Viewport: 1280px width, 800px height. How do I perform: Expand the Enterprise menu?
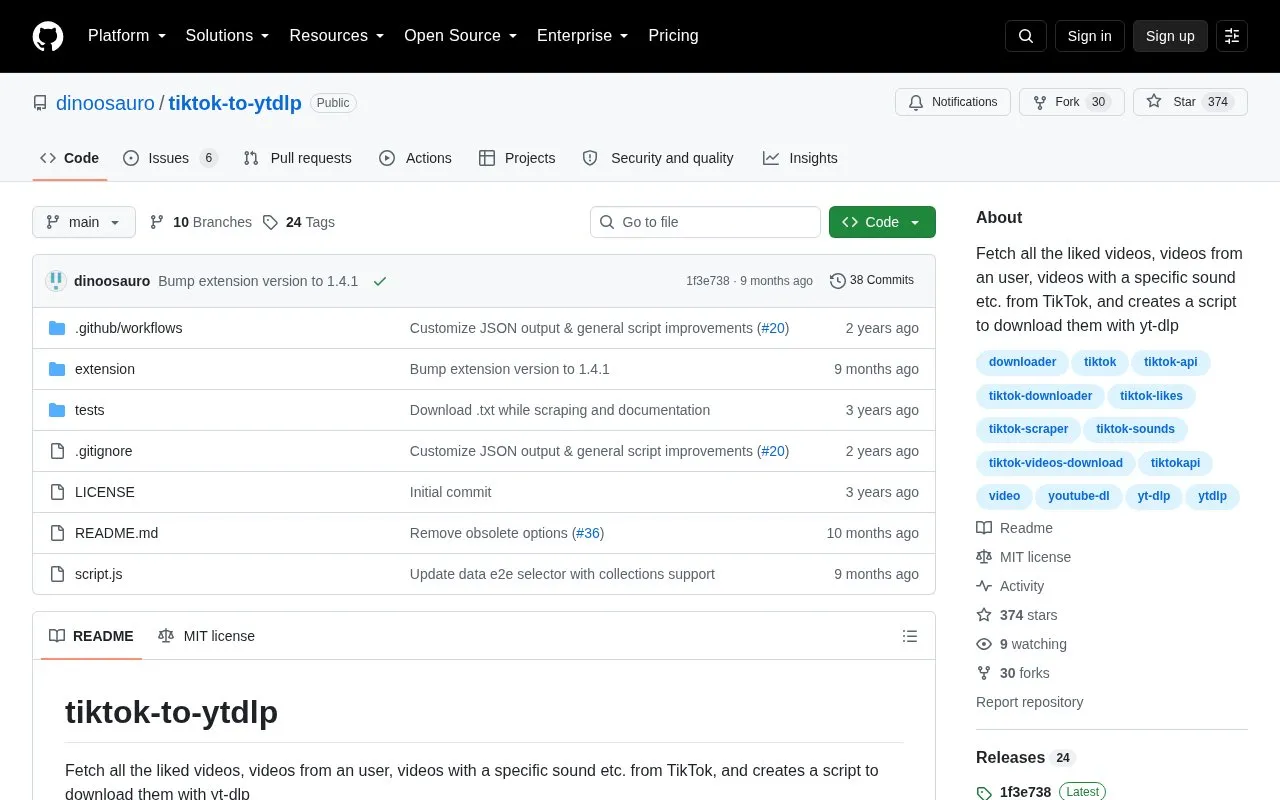582,36
